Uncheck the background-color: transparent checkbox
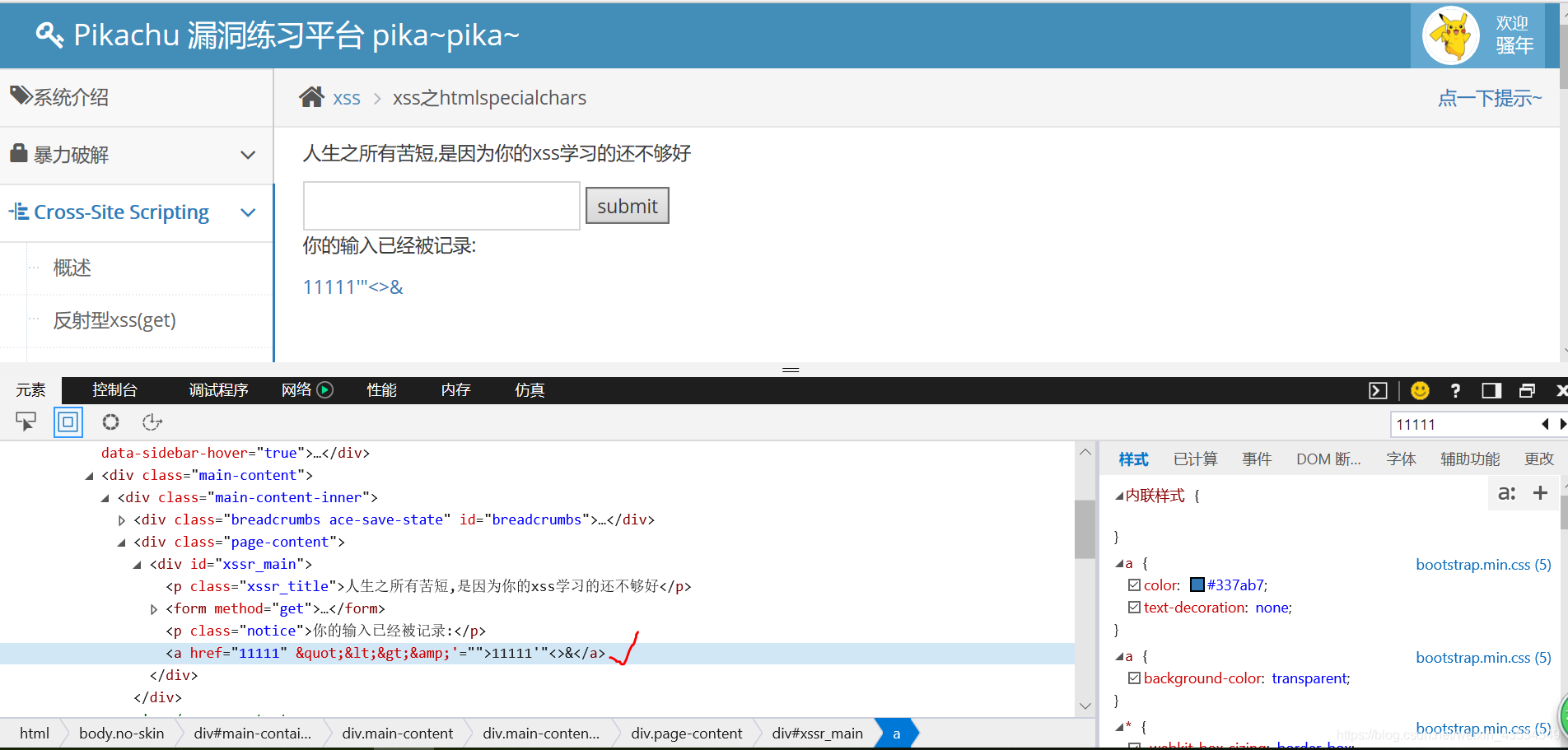1568x750 pixels. (x=1134, y=678)
